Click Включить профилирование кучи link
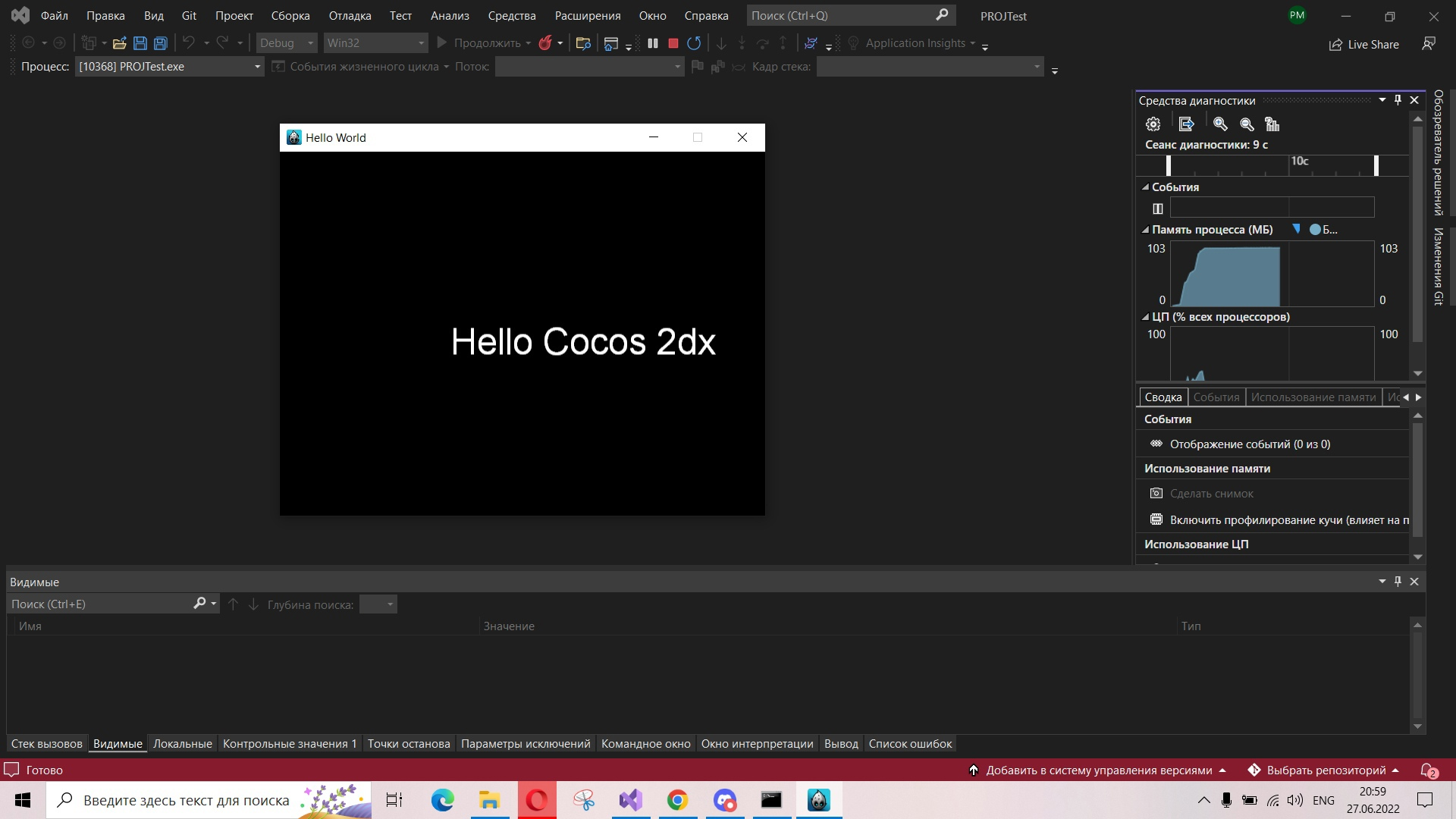Viewport: 1456px width, 819px height. [1289, 520]
